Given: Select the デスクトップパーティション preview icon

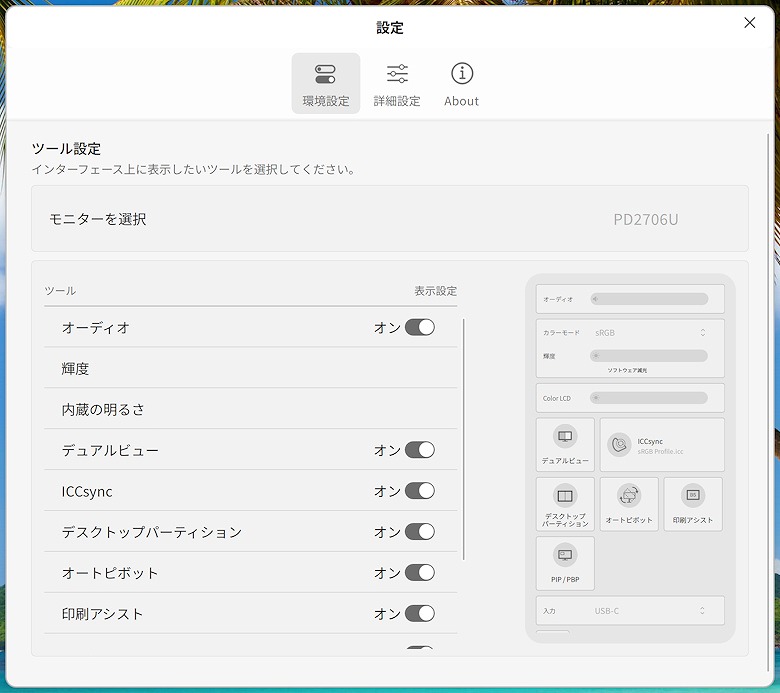Looking at the screenshot, I should pyautogui.click(x=565, y=496).
